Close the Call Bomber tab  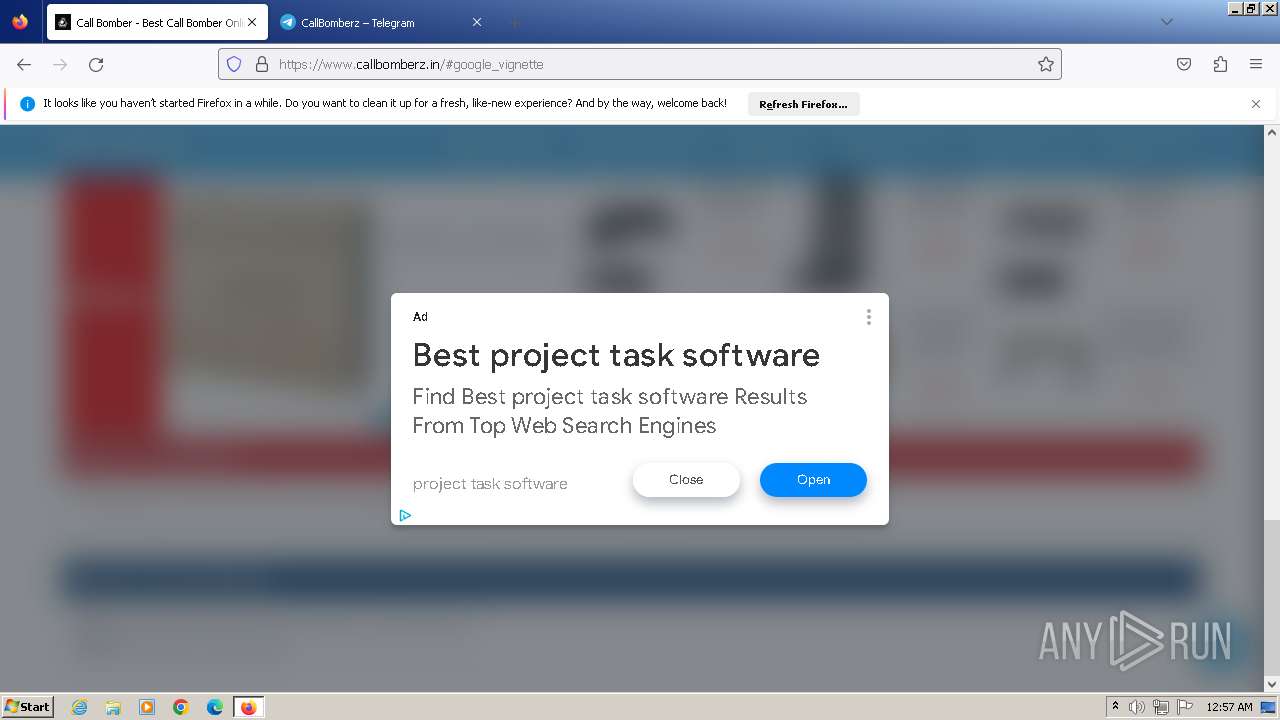[252, 22]
